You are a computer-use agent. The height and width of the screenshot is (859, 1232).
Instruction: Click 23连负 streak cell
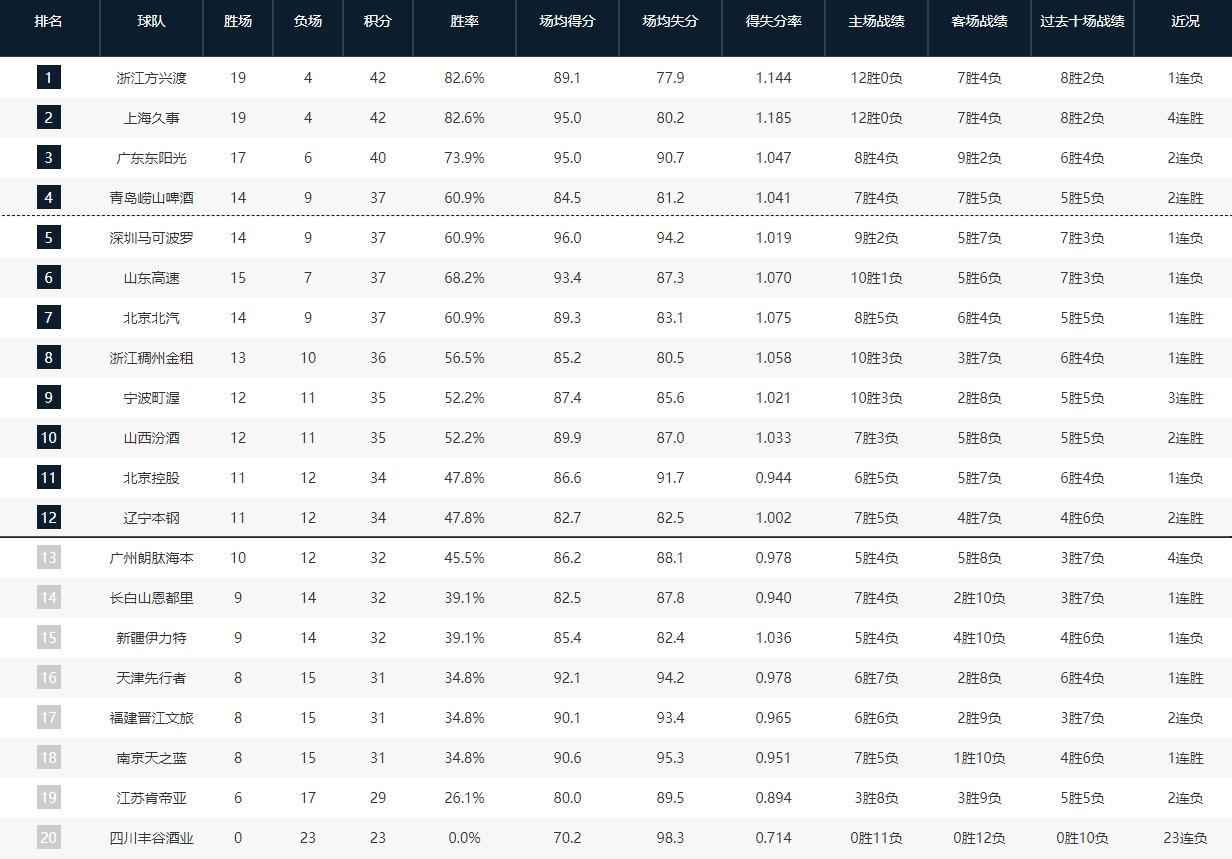[x=1185, y=838]
